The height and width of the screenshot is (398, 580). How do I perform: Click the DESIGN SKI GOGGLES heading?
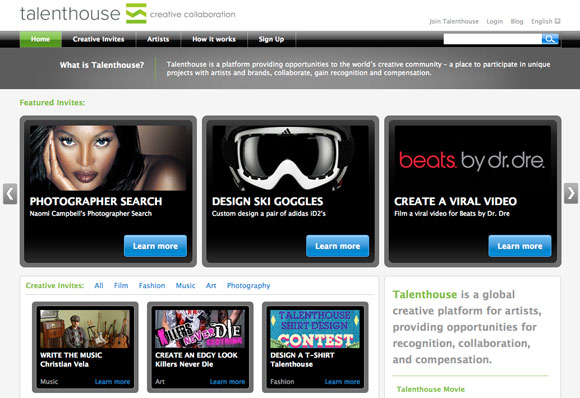[x=267, y=201]
